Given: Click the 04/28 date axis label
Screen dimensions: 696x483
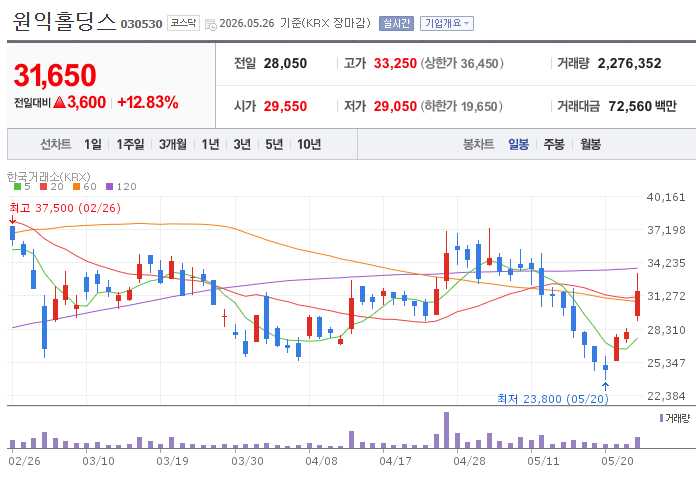Looking at the screenshot, I should (469, 461).
